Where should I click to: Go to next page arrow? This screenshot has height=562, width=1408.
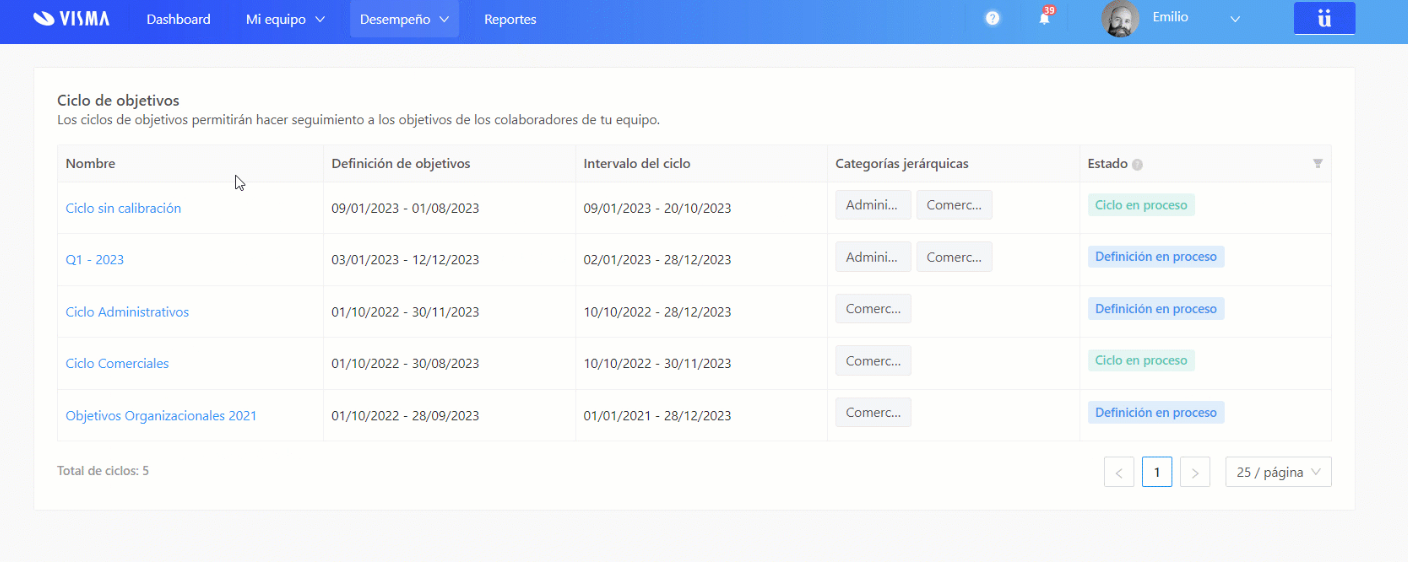click(x=1195, y=472)
